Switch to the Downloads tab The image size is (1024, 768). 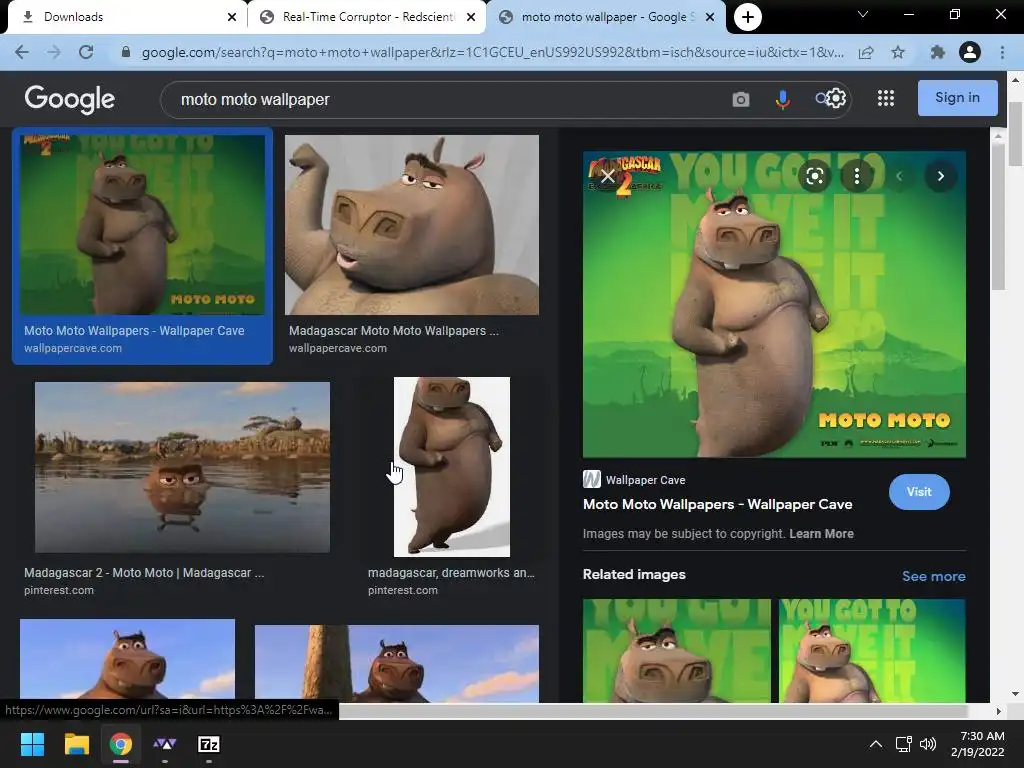(124, 17)
